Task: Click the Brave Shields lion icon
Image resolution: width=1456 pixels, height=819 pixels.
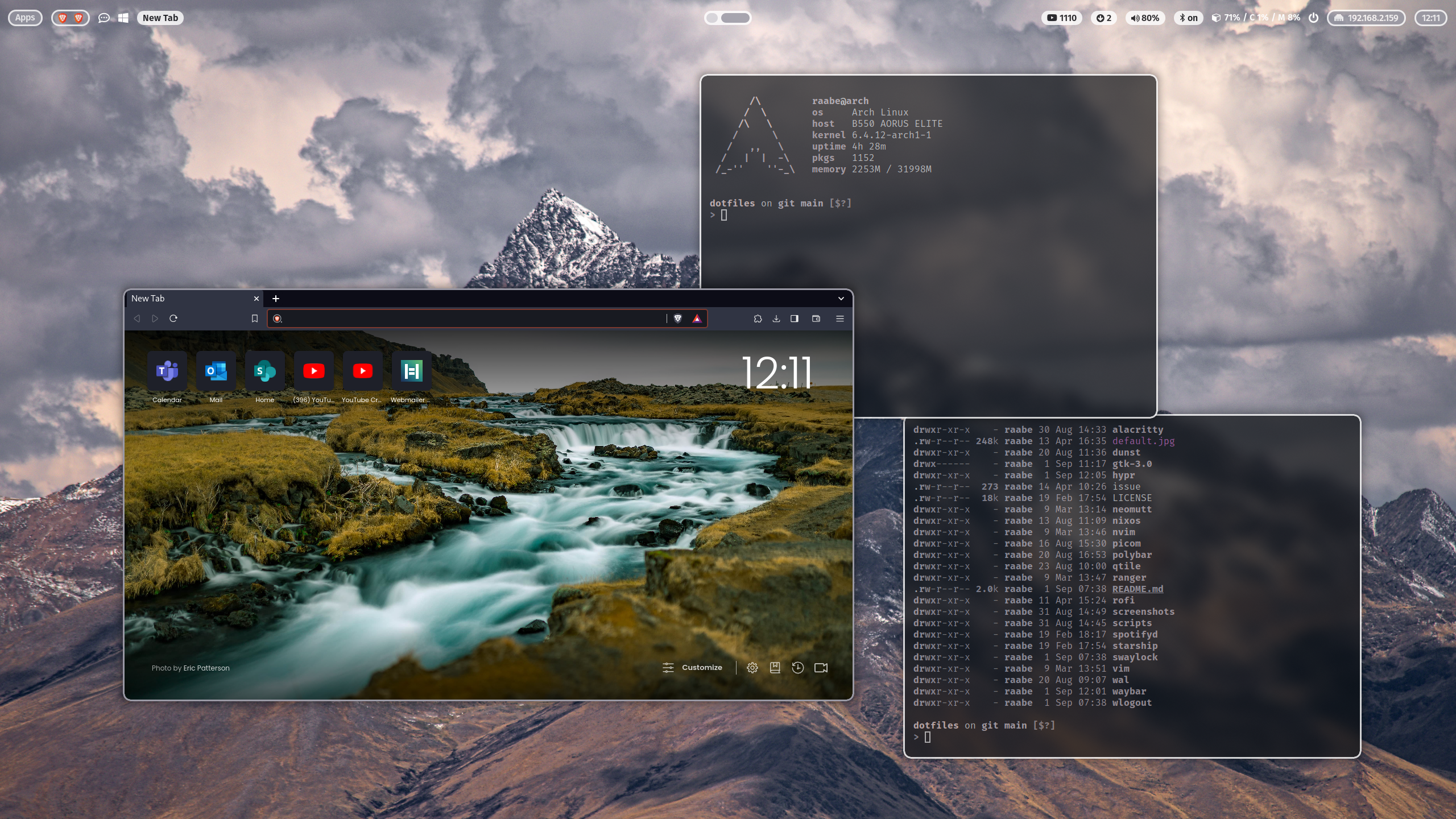Action: 677,318
